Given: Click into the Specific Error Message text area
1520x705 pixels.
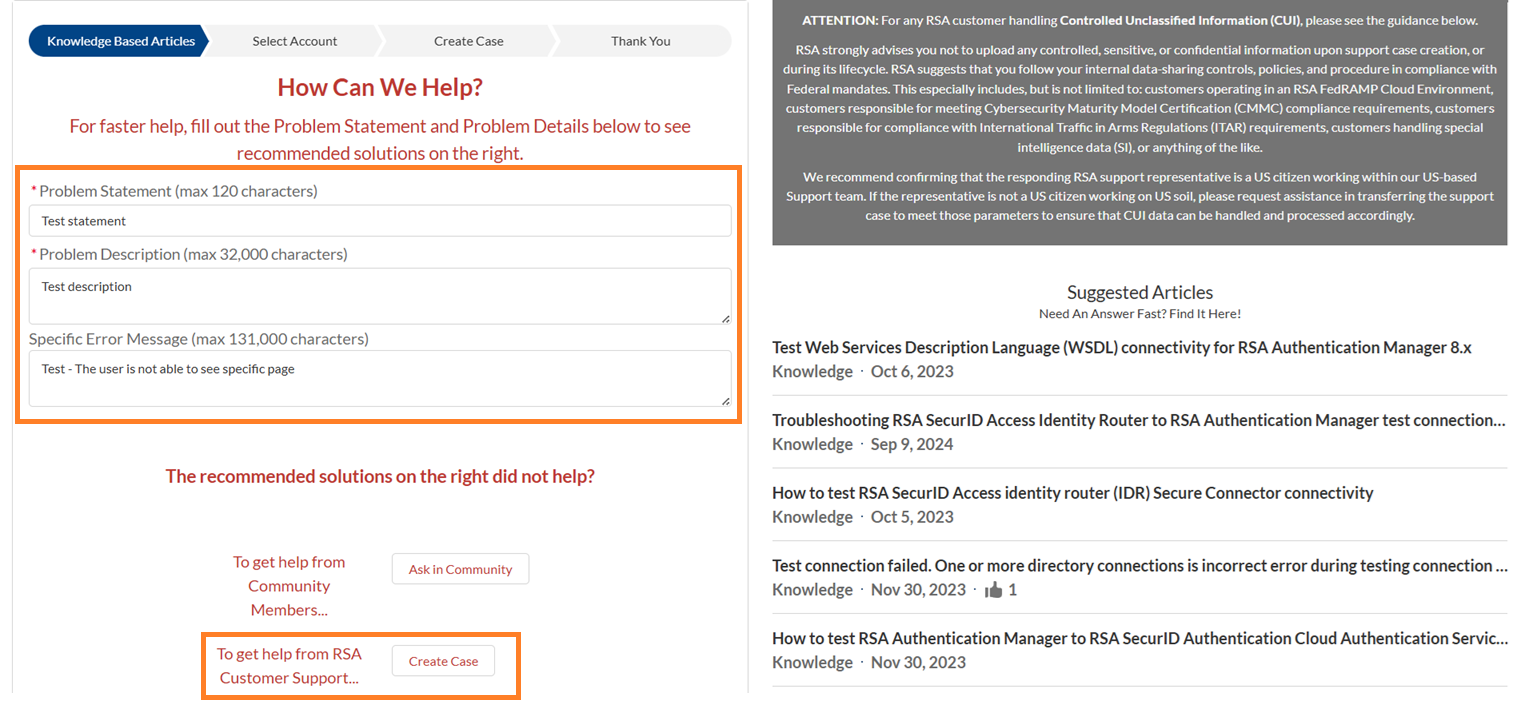Looking at the screenshot, I should (x=380, y=379).
